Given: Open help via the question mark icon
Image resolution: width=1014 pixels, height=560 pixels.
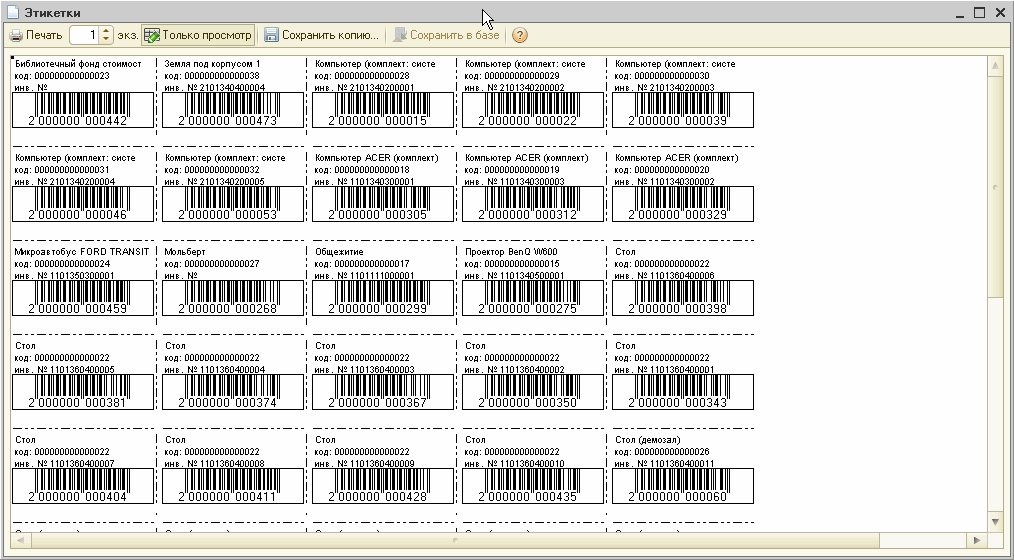Looking at the screenshot, I should (x=520, y=36).
